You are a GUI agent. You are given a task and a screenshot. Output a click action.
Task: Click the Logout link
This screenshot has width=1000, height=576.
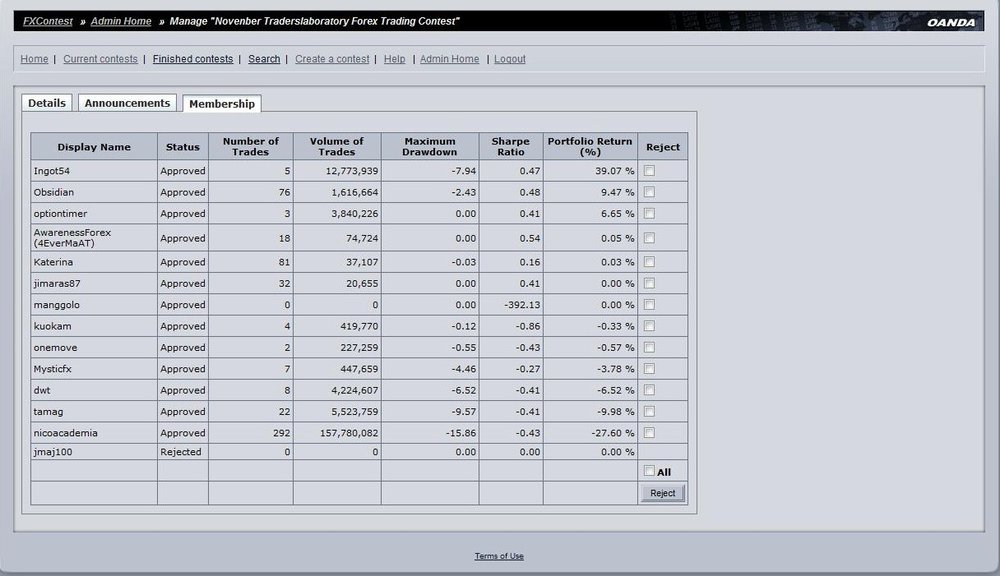(510, 59)
